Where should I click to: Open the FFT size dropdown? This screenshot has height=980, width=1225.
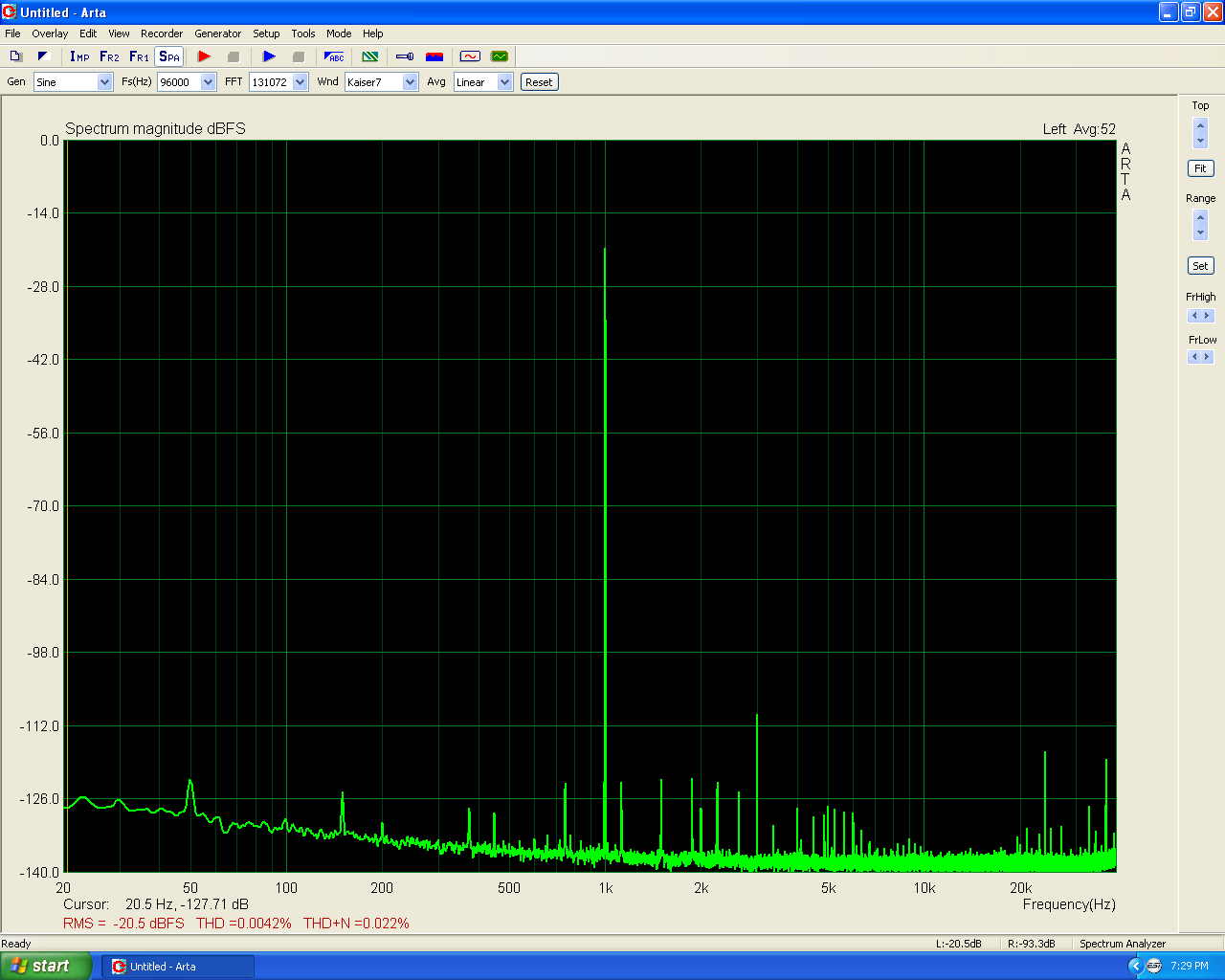point(301,82)
